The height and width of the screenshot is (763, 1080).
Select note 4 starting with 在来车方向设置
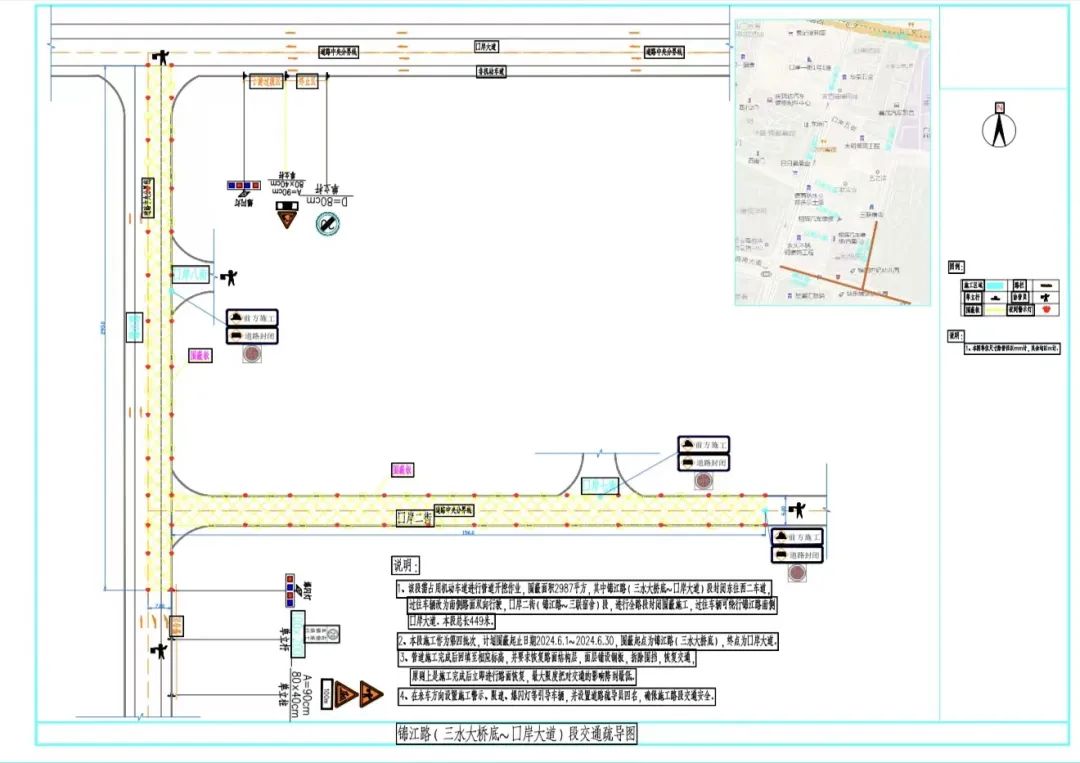(x=557, y=696)
